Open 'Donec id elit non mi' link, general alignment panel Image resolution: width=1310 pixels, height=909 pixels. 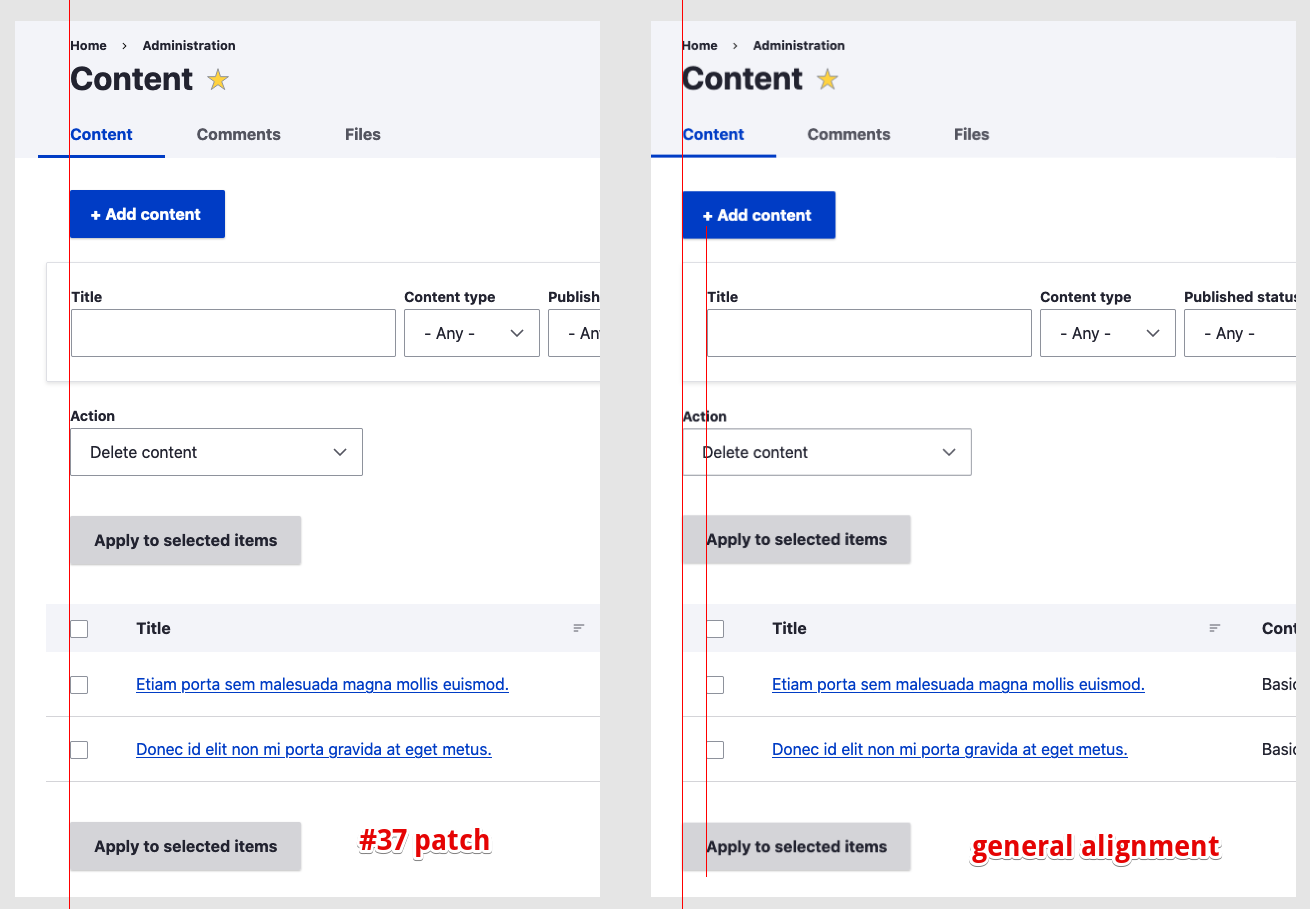point(949,750)
